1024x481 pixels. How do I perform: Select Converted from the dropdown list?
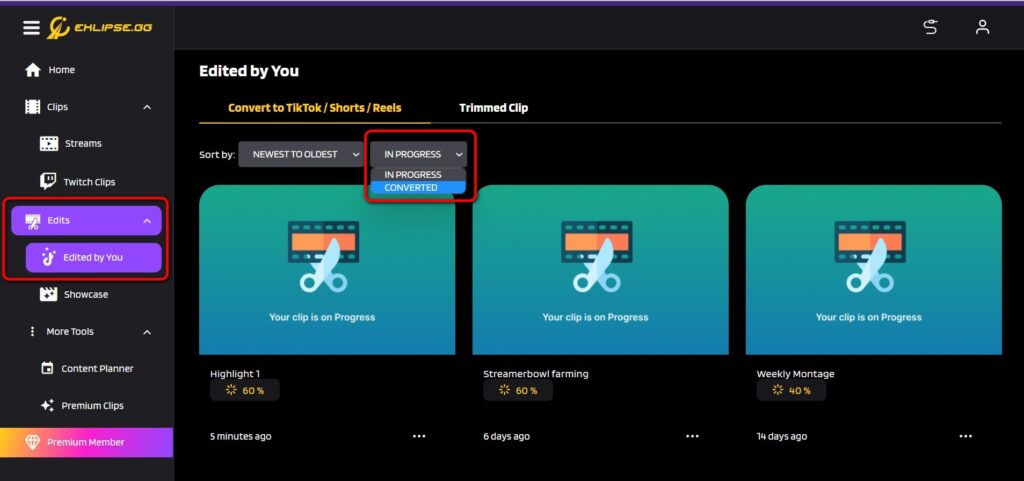418,187
